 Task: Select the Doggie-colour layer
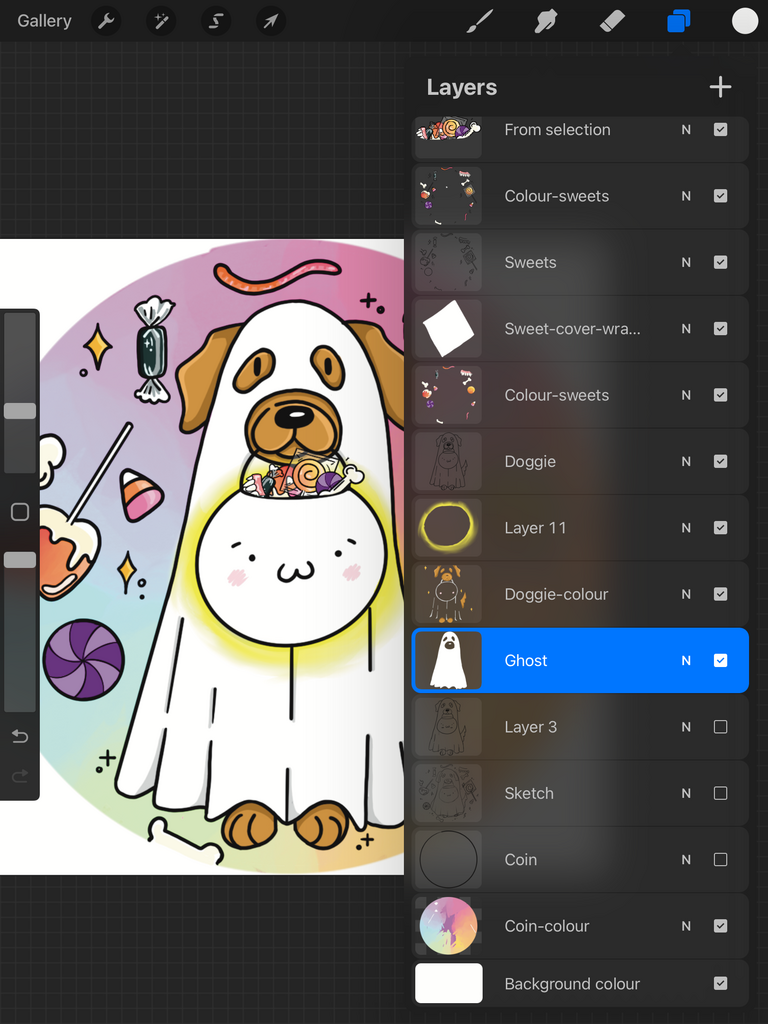[x=556, y=594]
